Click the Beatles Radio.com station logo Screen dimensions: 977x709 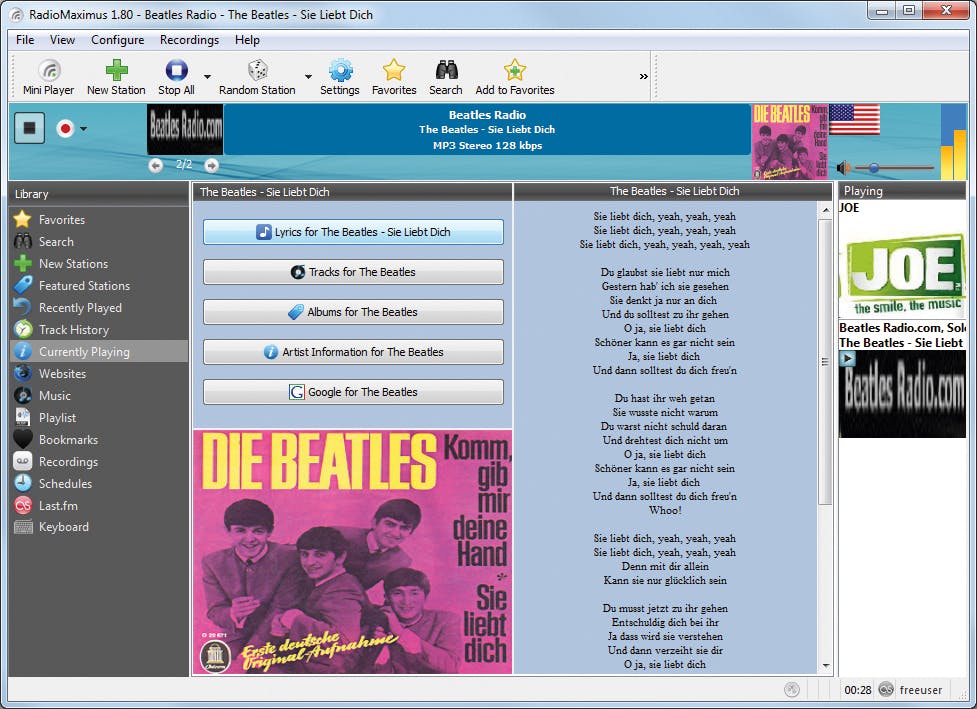[185, 129]
